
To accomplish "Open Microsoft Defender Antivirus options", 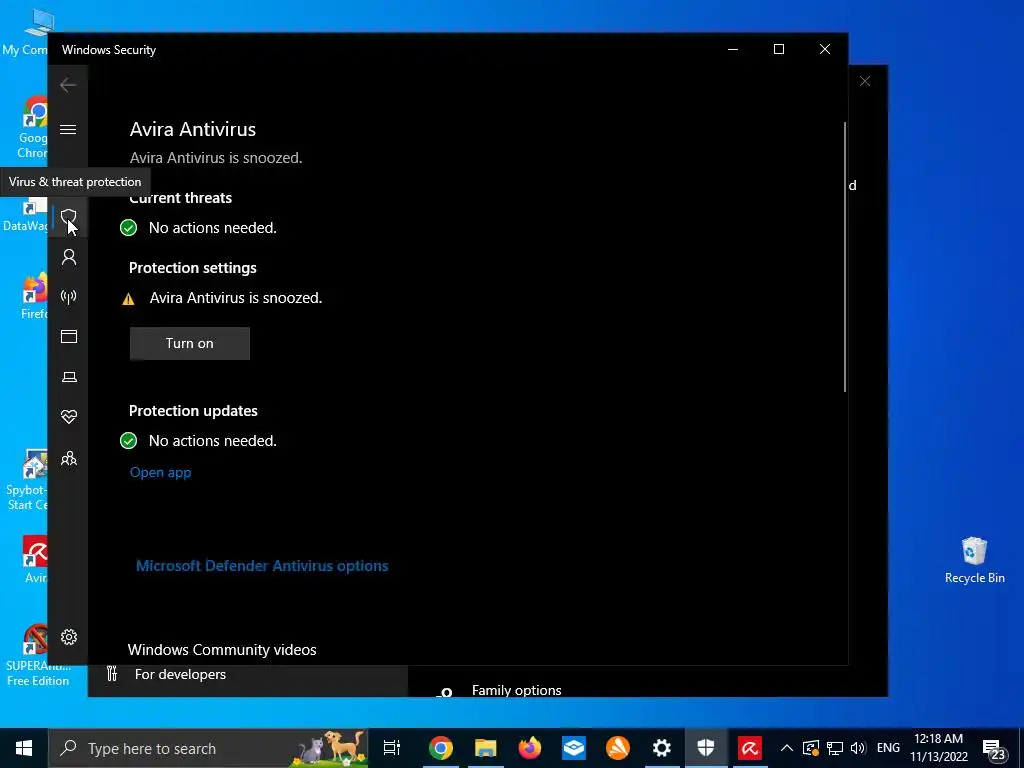I will pyautogui.click(x=262, y=566).
